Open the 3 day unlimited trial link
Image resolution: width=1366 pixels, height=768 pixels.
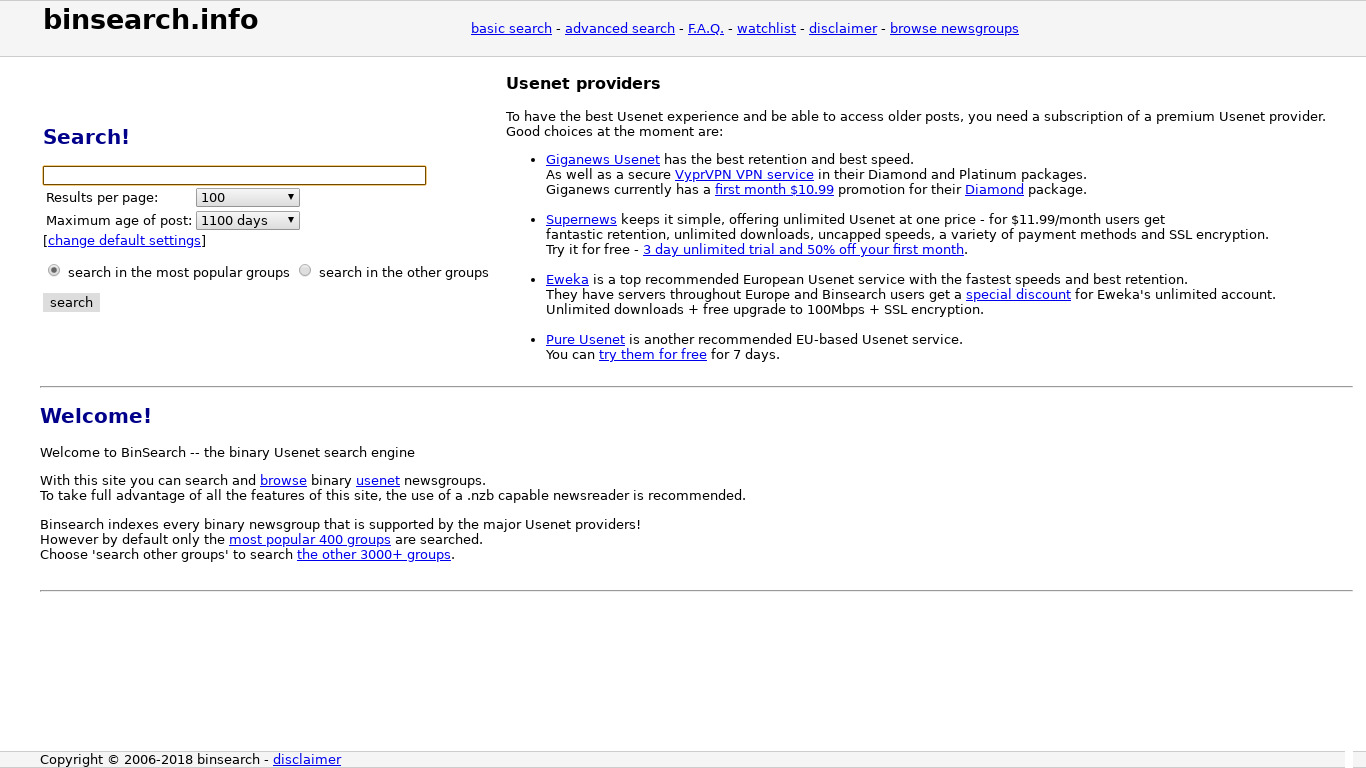[803, 250]
